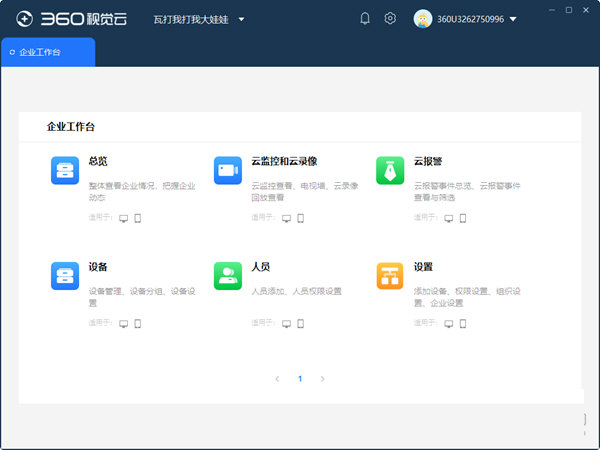Open the 云报警 title link
The height and width of the screenshot is (450, 600).
428,161
